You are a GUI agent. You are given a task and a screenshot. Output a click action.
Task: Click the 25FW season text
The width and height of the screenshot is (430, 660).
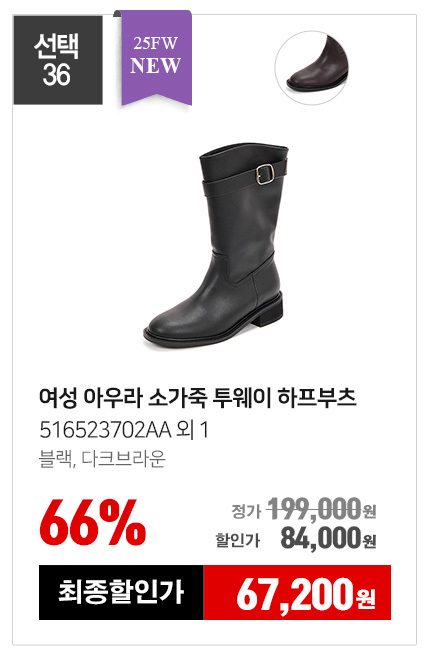[156, 43]
